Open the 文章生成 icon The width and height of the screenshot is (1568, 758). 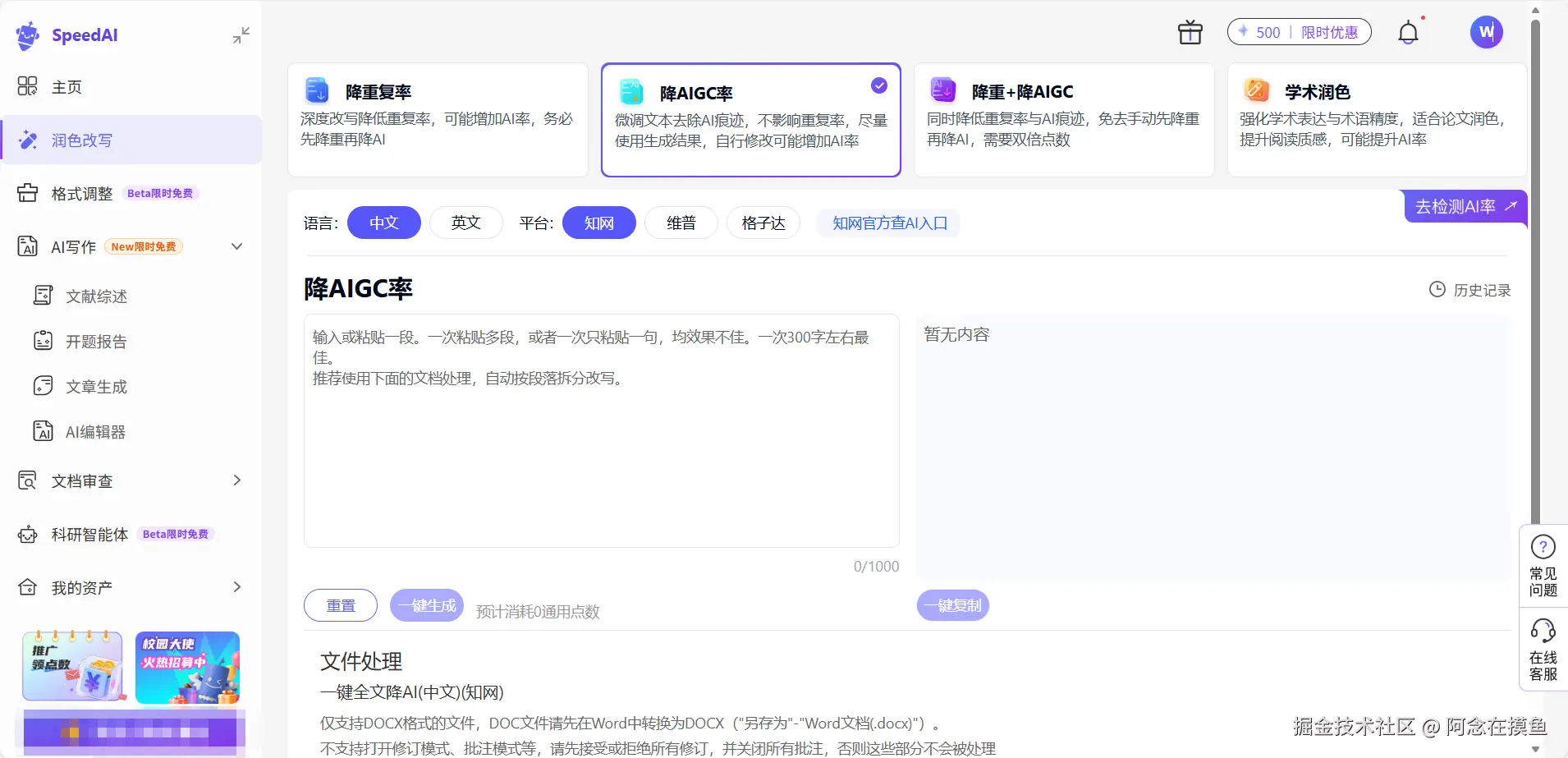(43, 386)
